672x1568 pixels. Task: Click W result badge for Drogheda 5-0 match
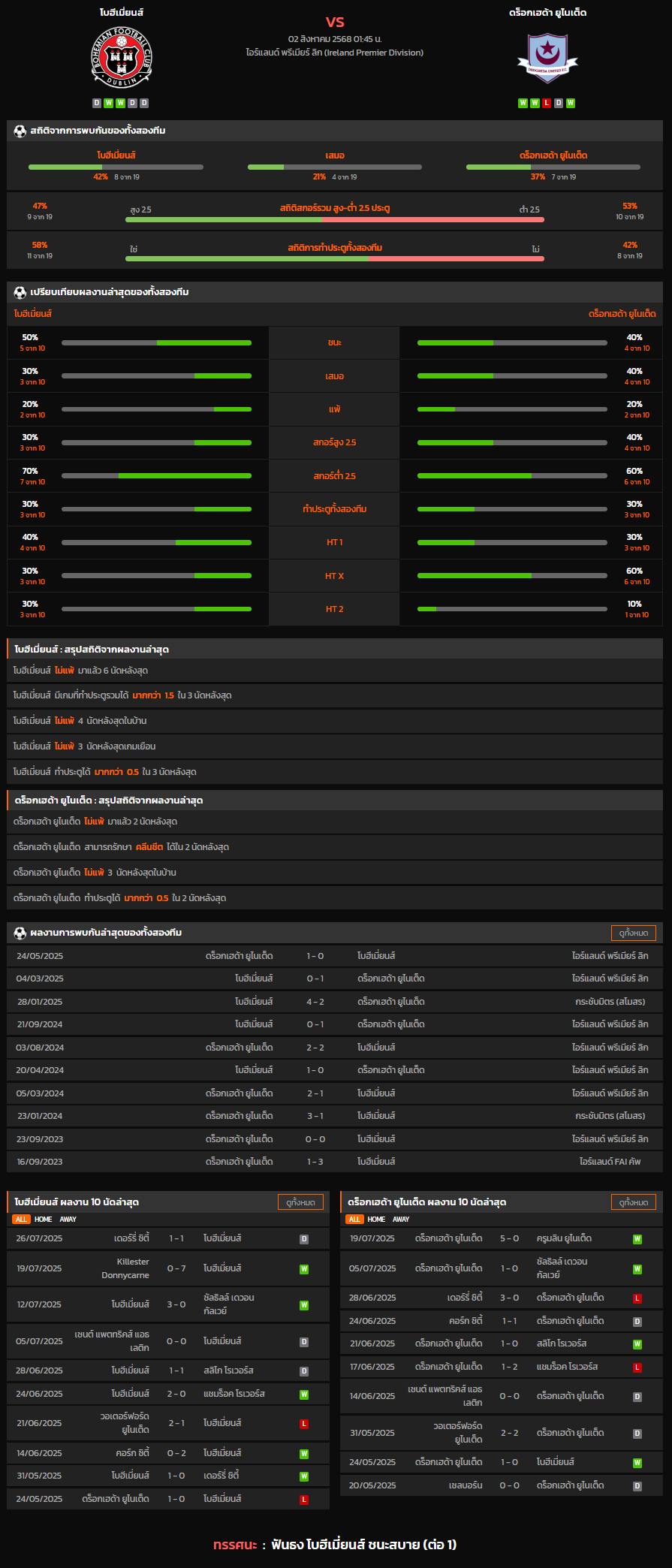[637, 1239]
